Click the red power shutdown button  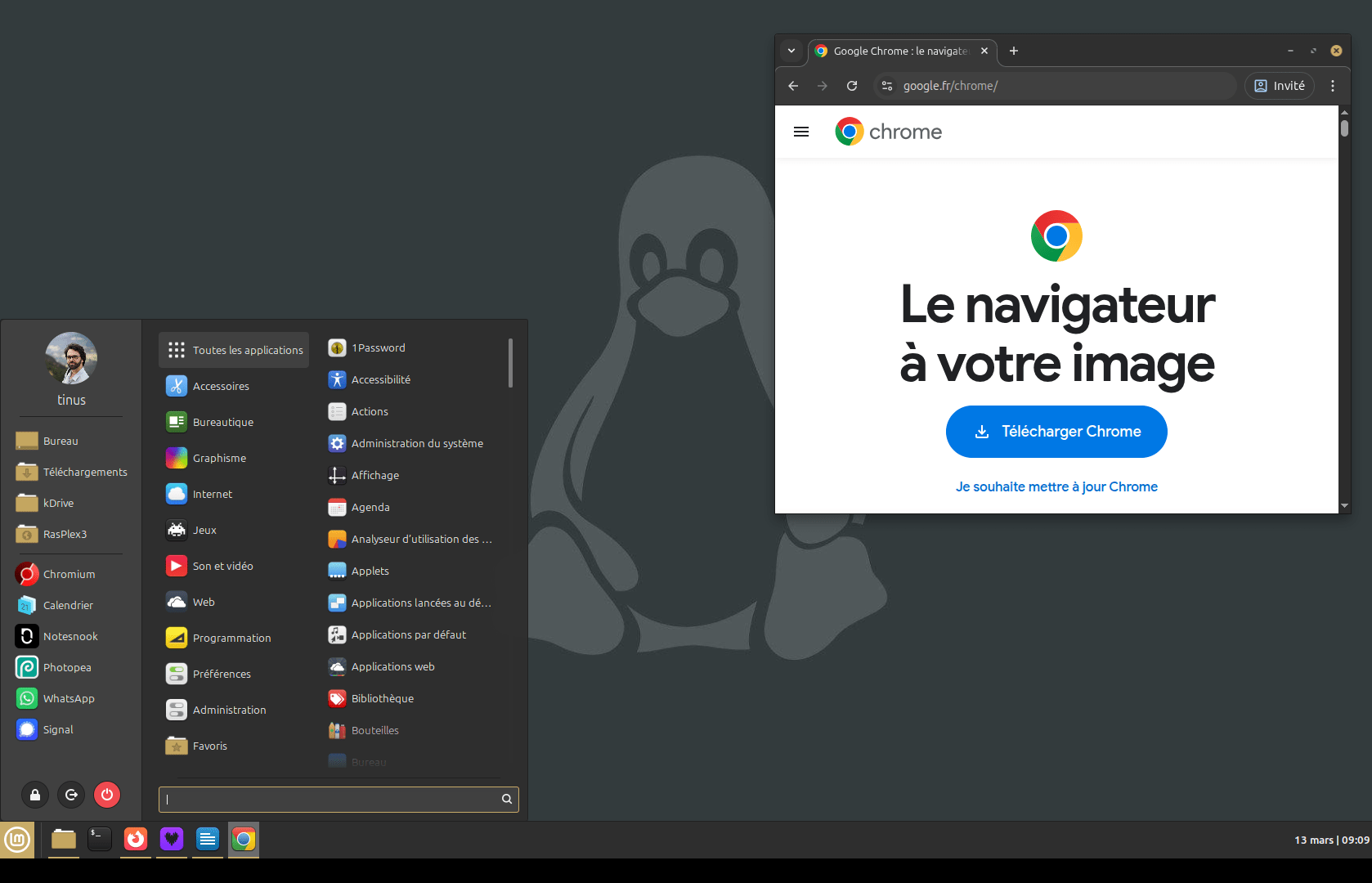coord(107,795)
